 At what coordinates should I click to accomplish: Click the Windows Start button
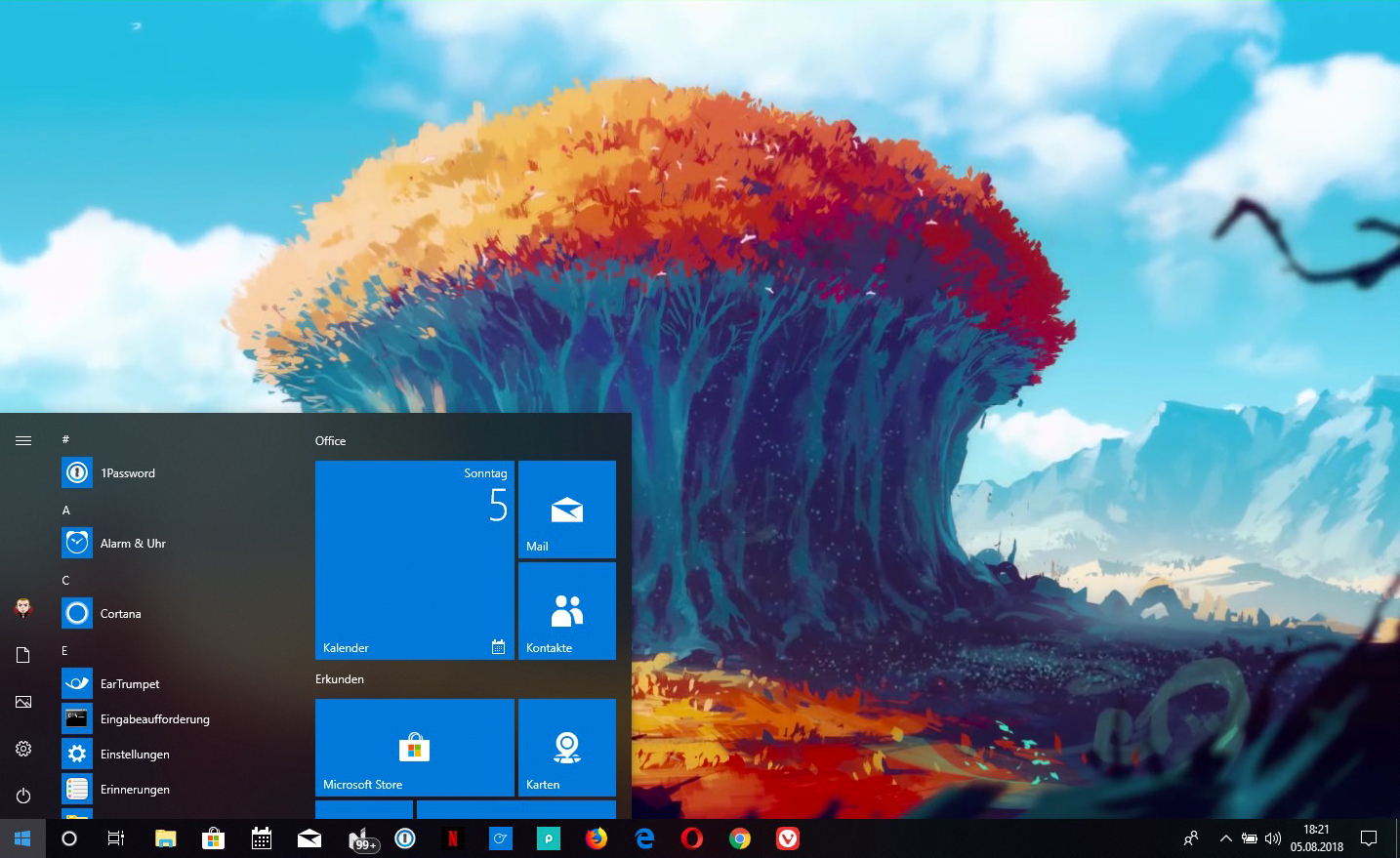[x=22, y=838]
